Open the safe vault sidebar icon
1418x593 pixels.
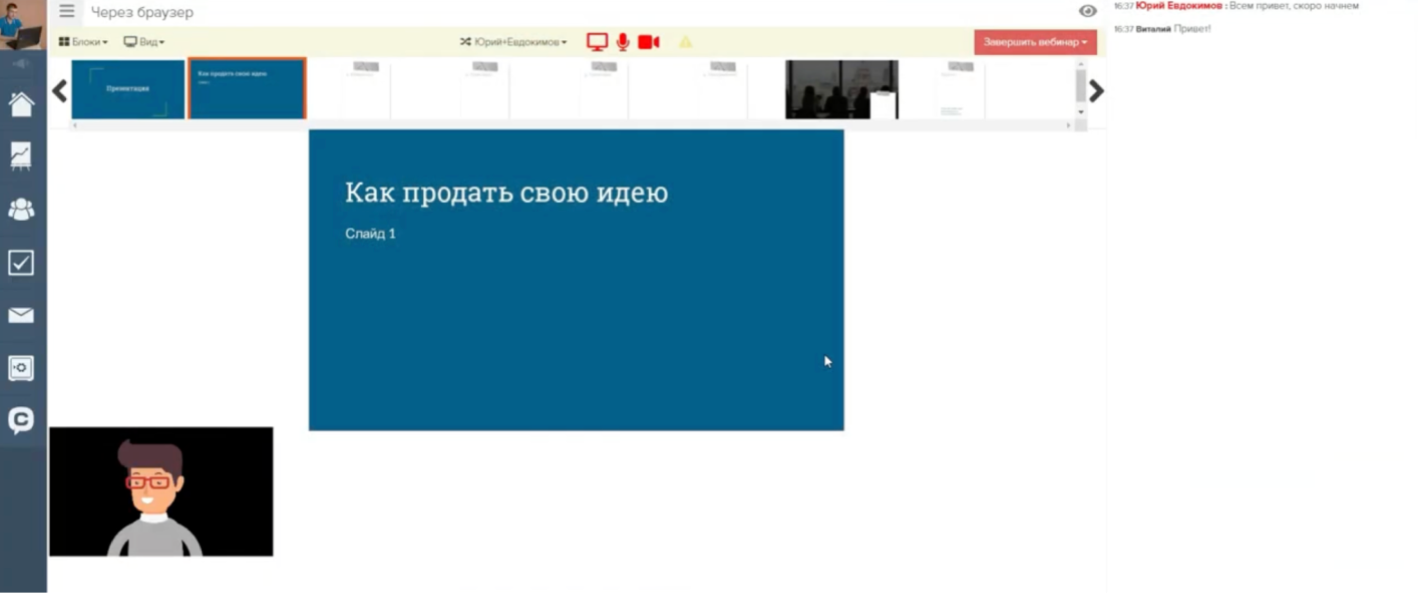click(x=21, y=368)
